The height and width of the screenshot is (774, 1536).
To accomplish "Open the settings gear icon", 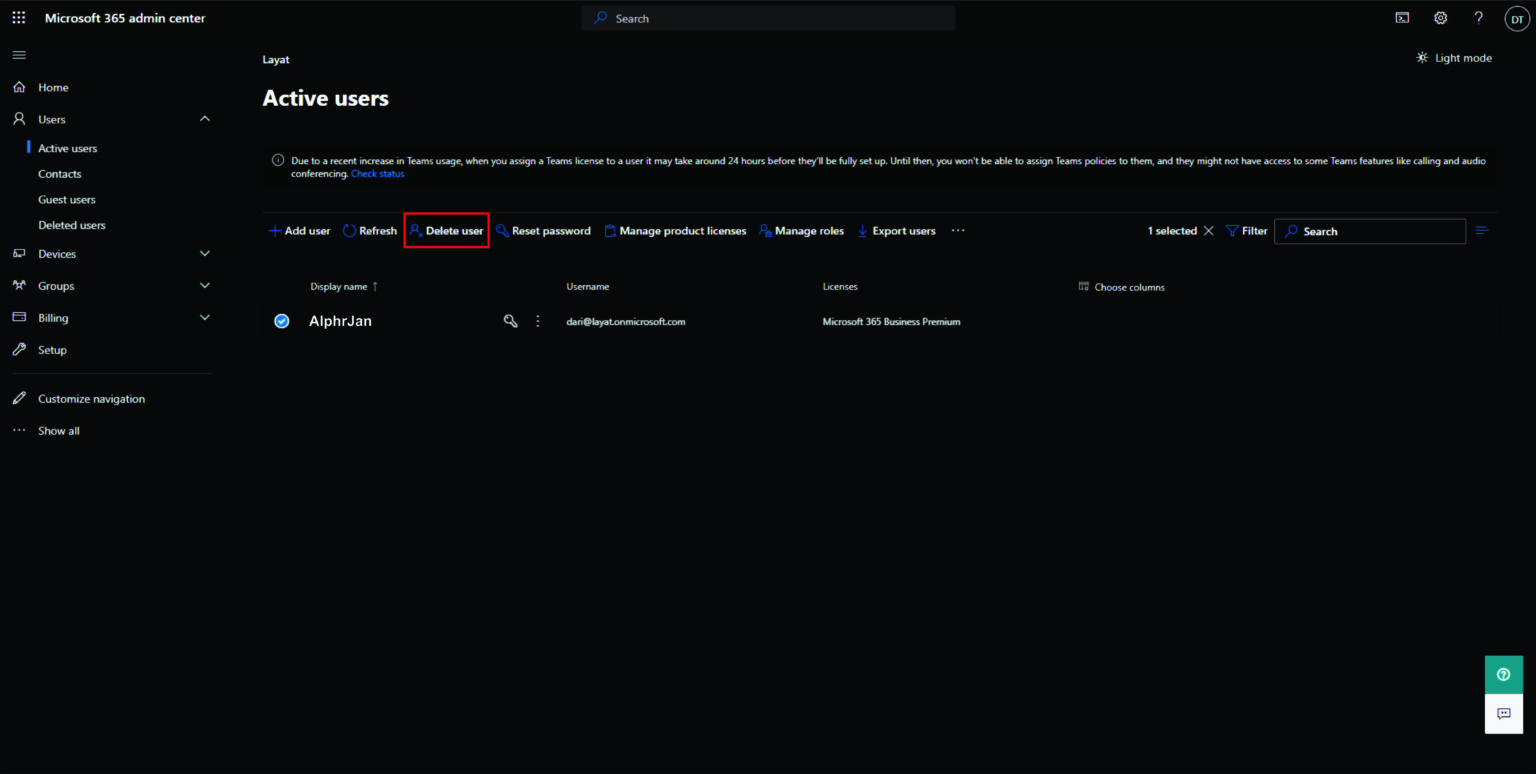I will point(1441,18).
